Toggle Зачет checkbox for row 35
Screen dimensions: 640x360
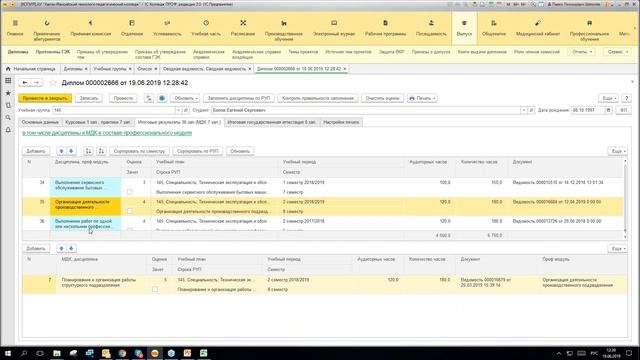tap(129, 211)
